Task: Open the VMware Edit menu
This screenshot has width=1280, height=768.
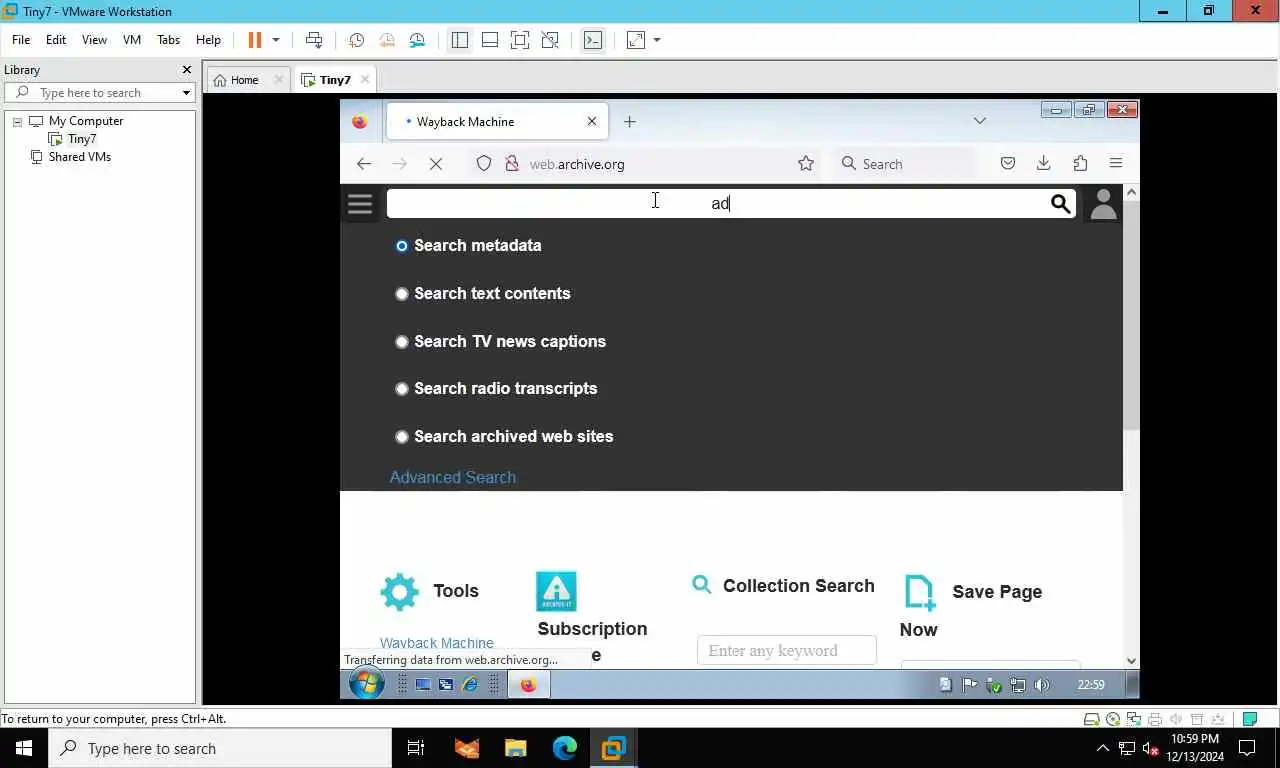Action: (x=56, y=40)
